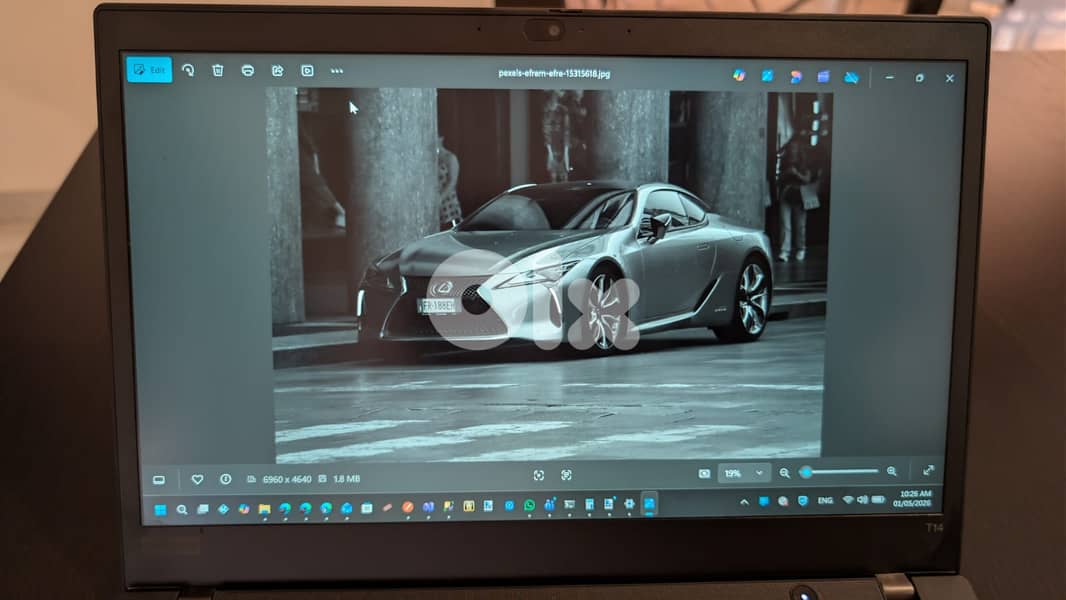Open the Wi-Fi network tray icon
Viewport: 1066px width, 600px height.
coord(848,500)
